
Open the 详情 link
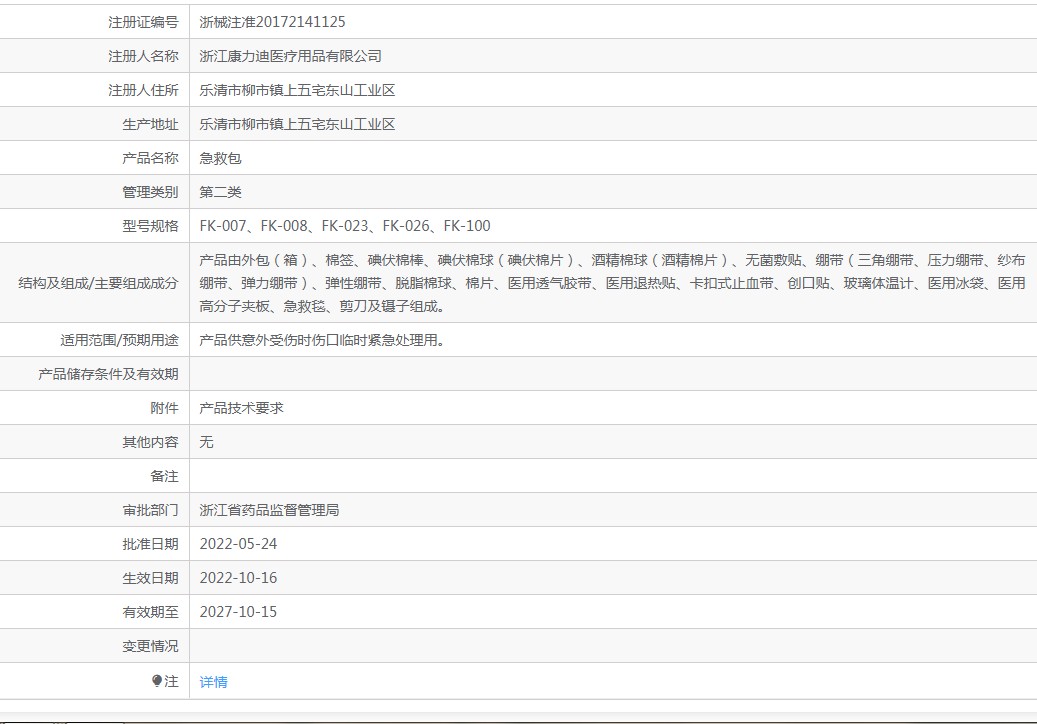pyautogui.click(x=213, y=682)
